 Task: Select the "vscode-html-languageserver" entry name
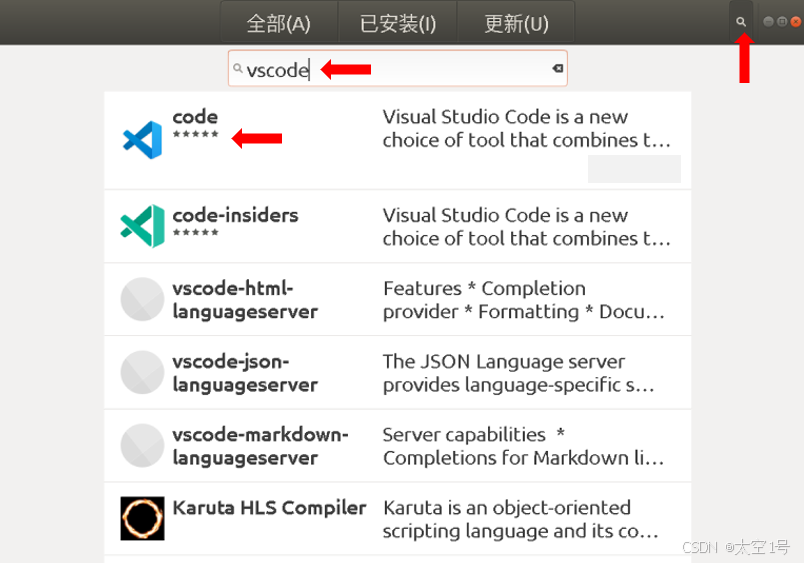(245, 300)
